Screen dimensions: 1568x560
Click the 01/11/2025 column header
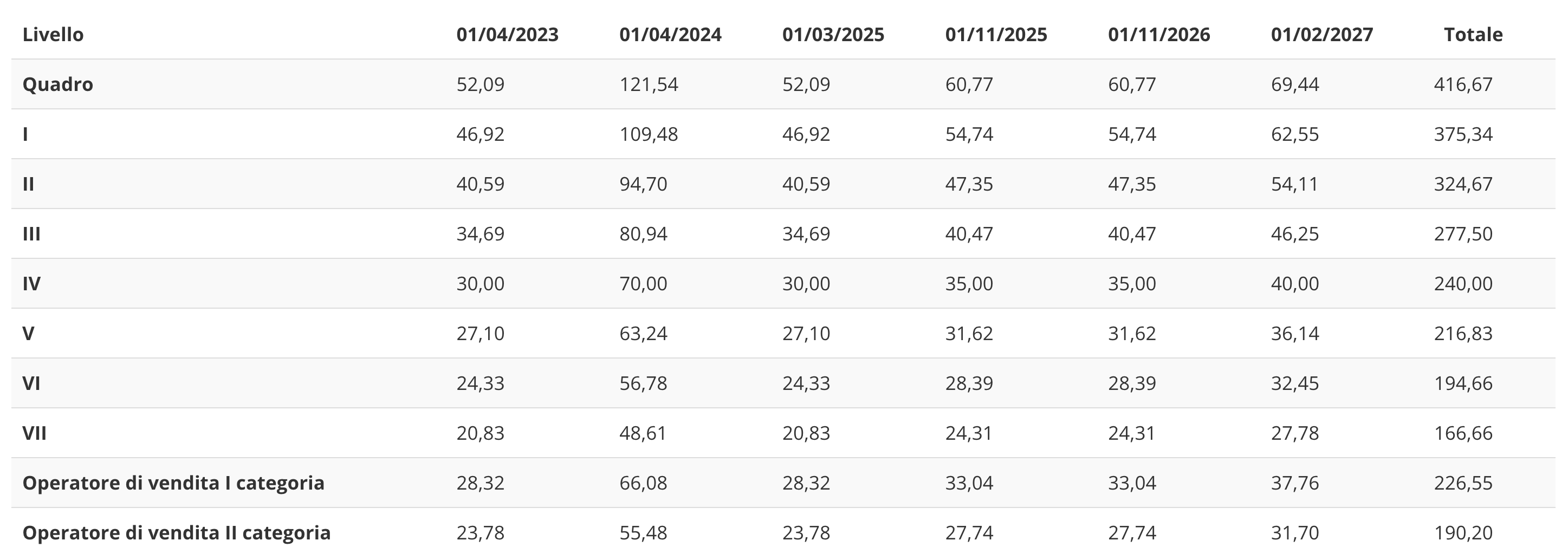(x=996, y=35)
